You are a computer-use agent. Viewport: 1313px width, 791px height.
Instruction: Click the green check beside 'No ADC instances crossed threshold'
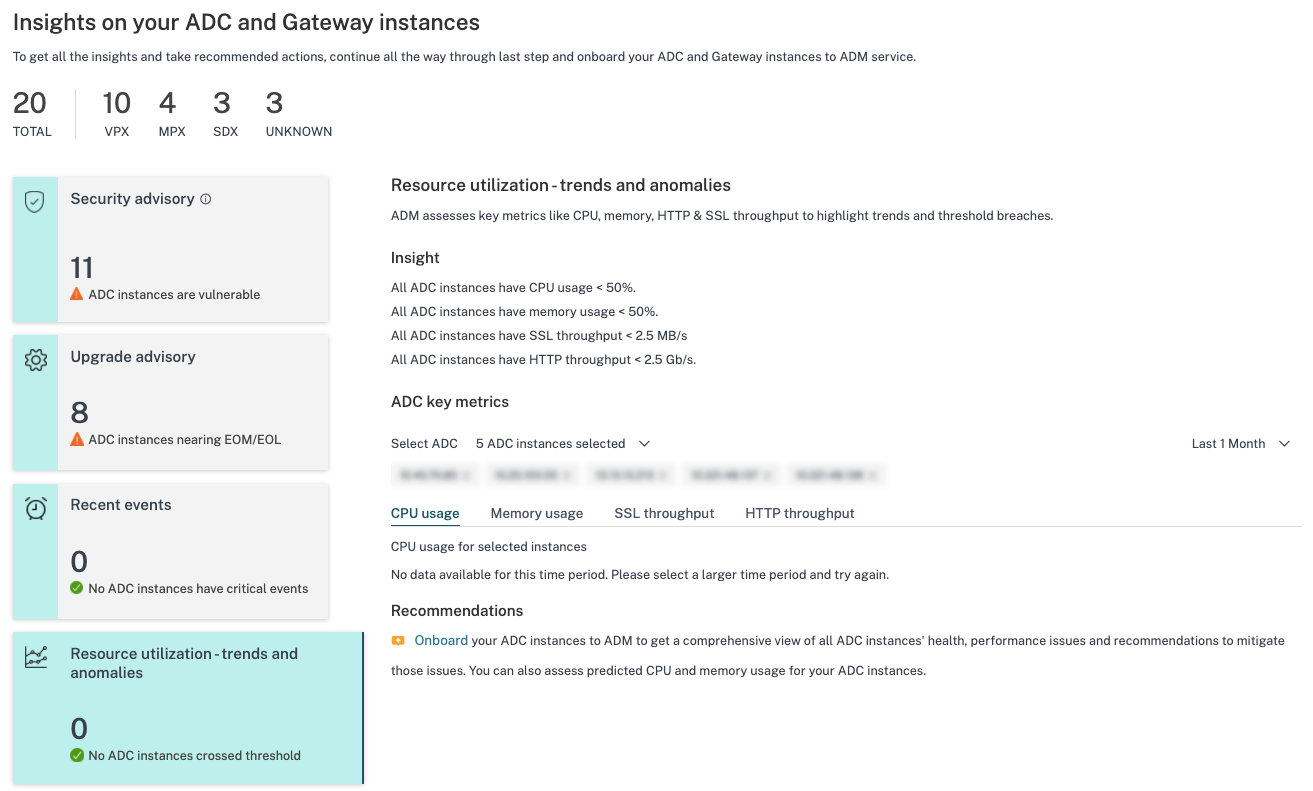tap(77, 755)
